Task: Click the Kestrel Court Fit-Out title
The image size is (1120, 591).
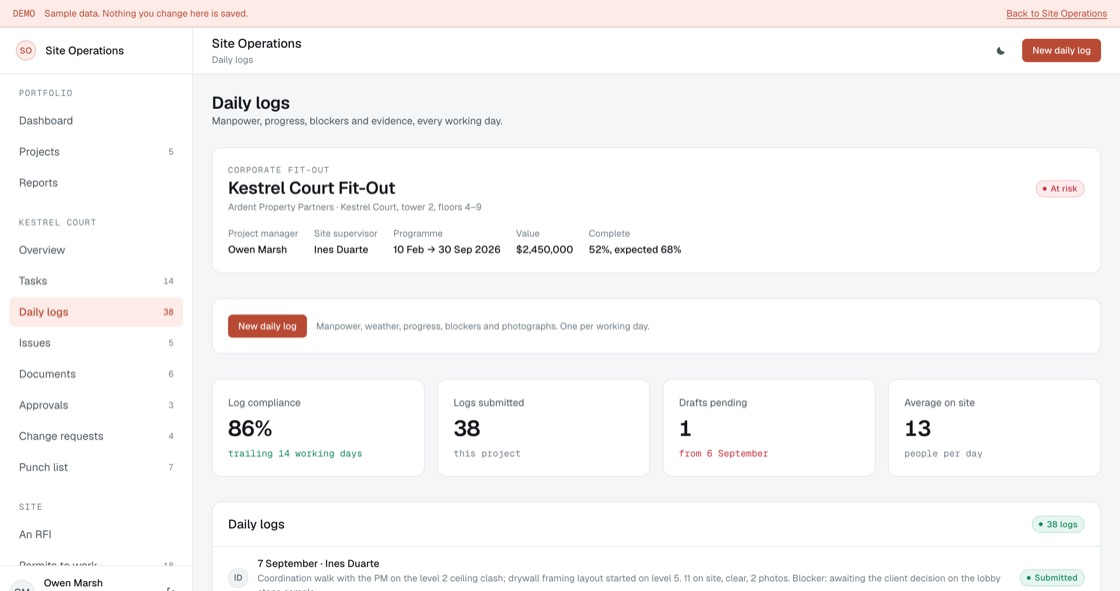Action: (x=311, y=188)
